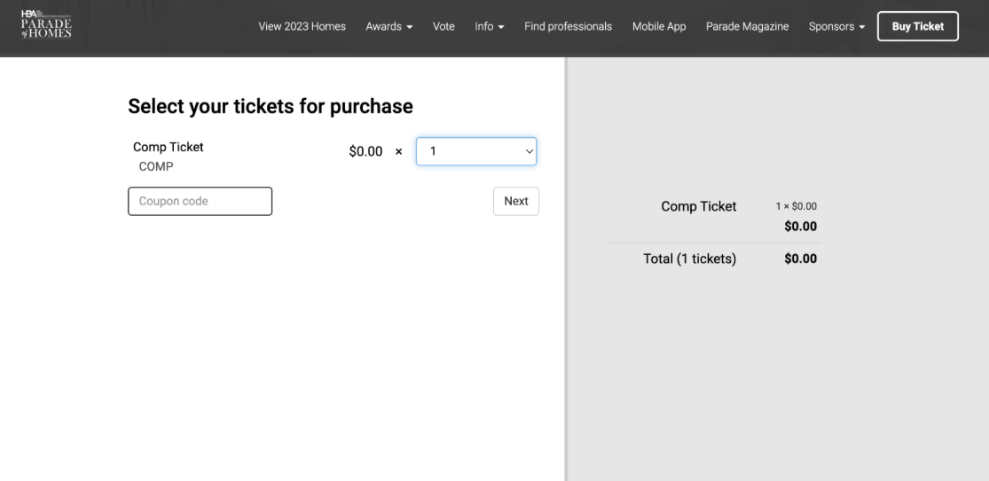
Task: Click the COMP subtitle under ticket name
Action: pos(156,167)
